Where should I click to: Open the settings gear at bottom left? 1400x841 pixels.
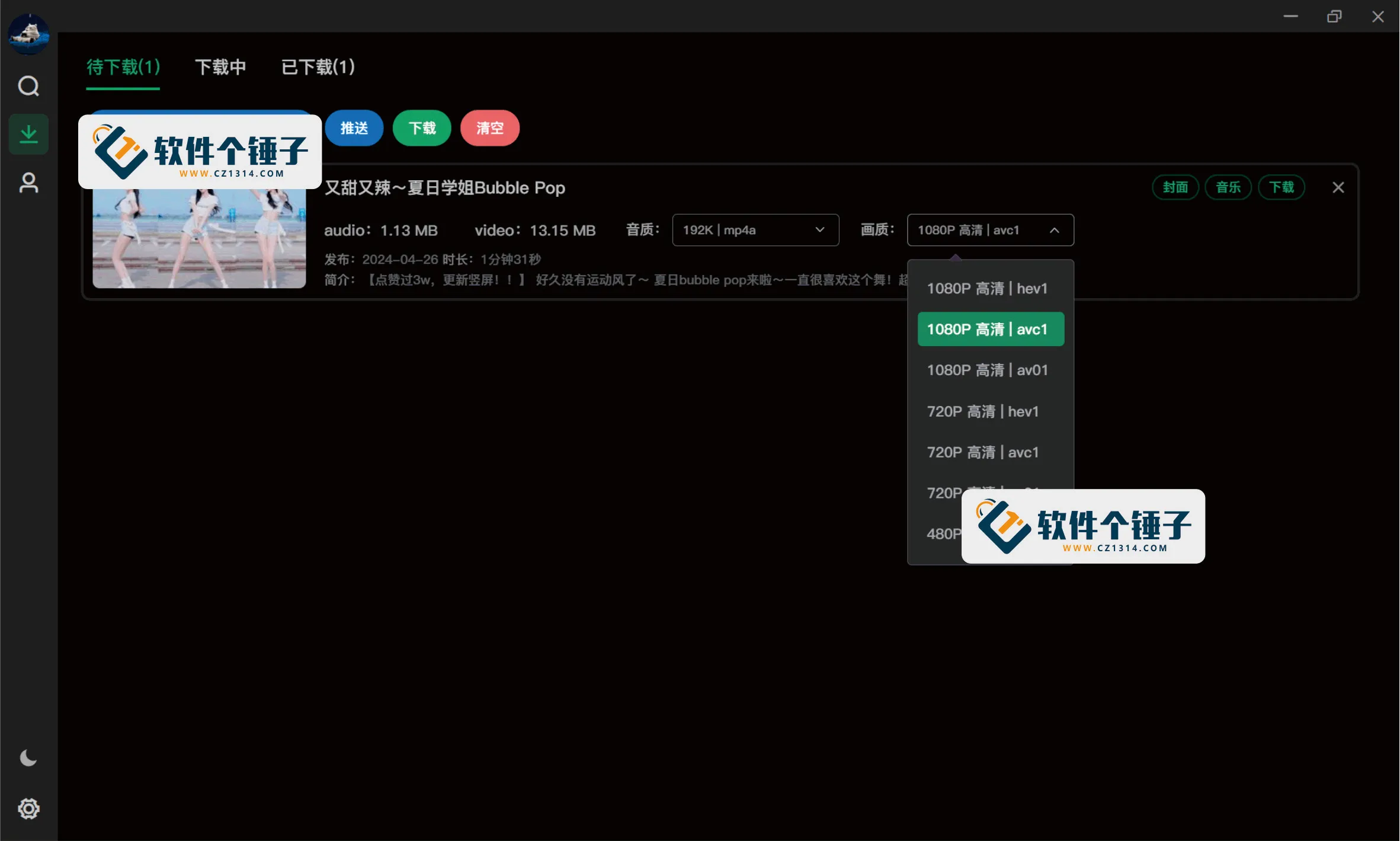(28, 808)
